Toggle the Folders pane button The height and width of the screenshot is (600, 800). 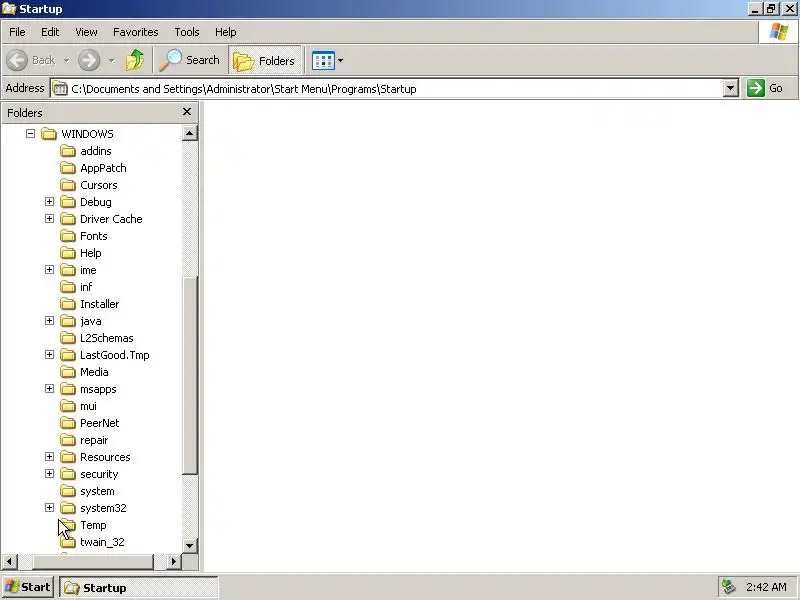(x=265, y=61)
